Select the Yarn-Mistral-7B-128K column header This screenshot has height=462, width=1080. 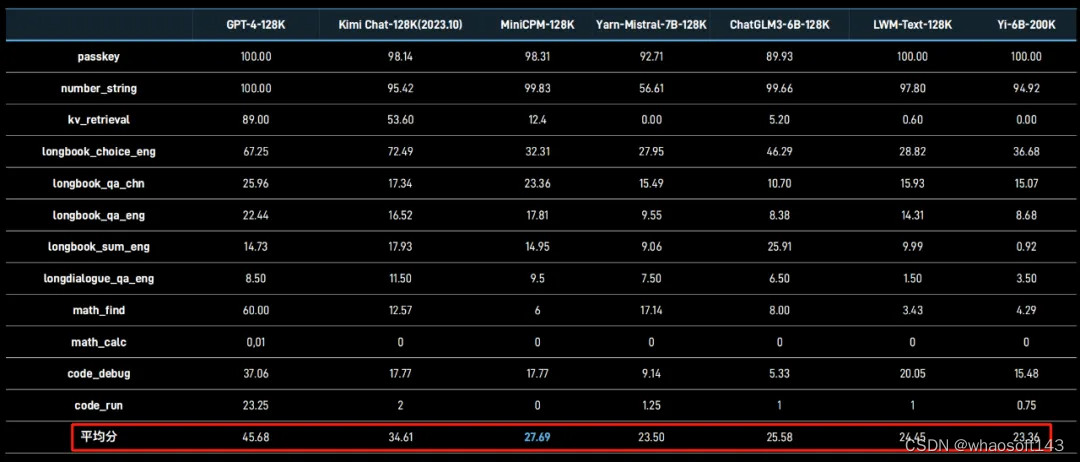[x=651, y=25]
